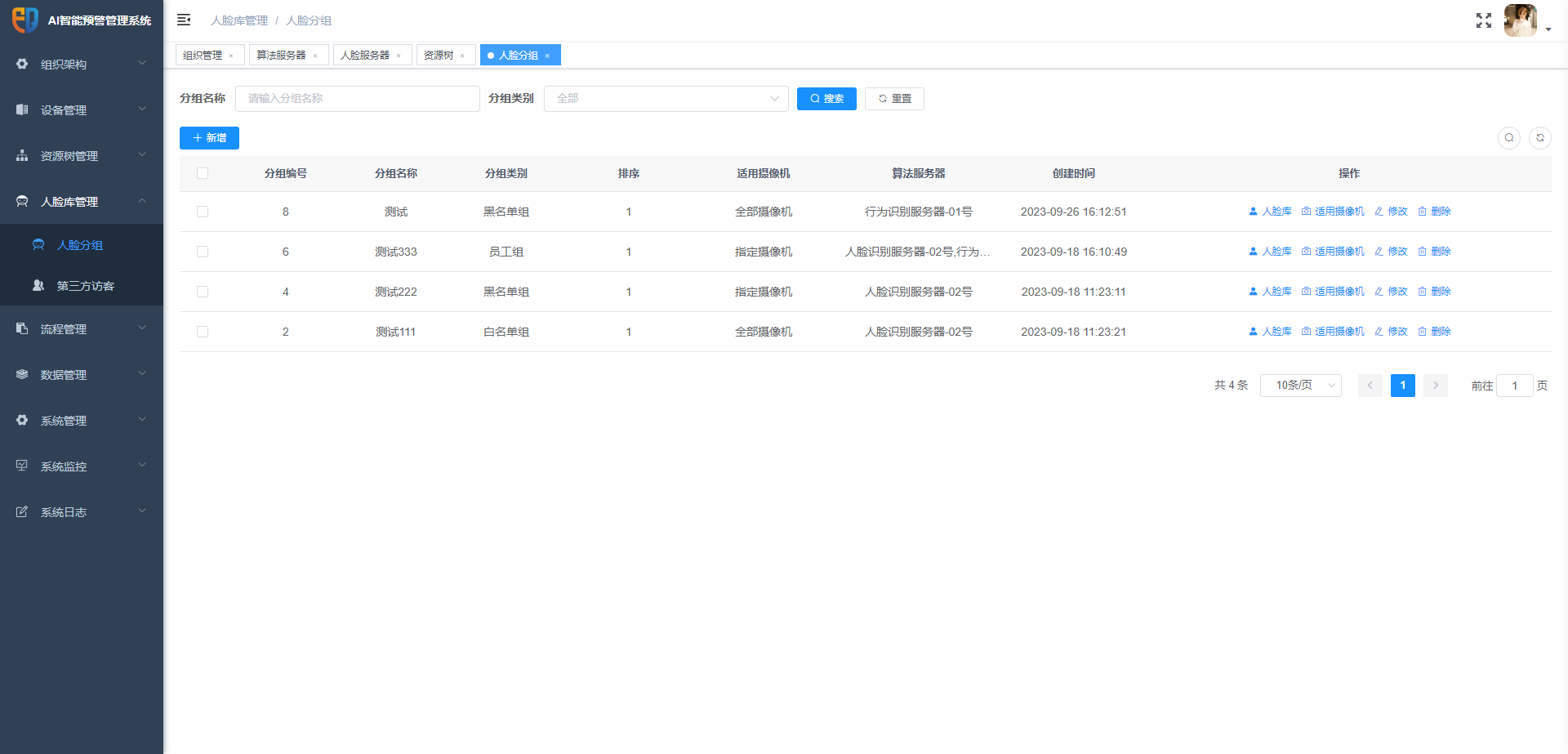Check the row for group number 8

point(203,212)
